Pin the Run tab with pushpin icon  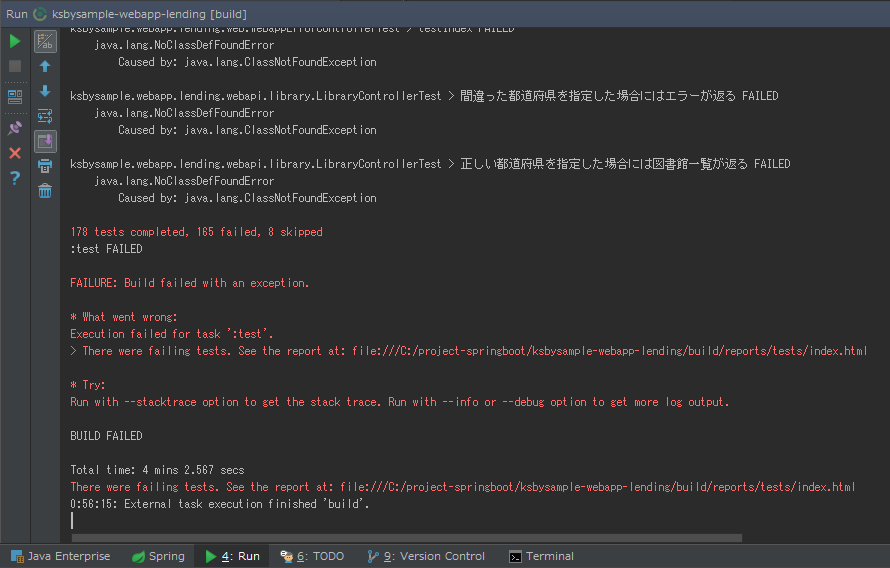(15, 128)
